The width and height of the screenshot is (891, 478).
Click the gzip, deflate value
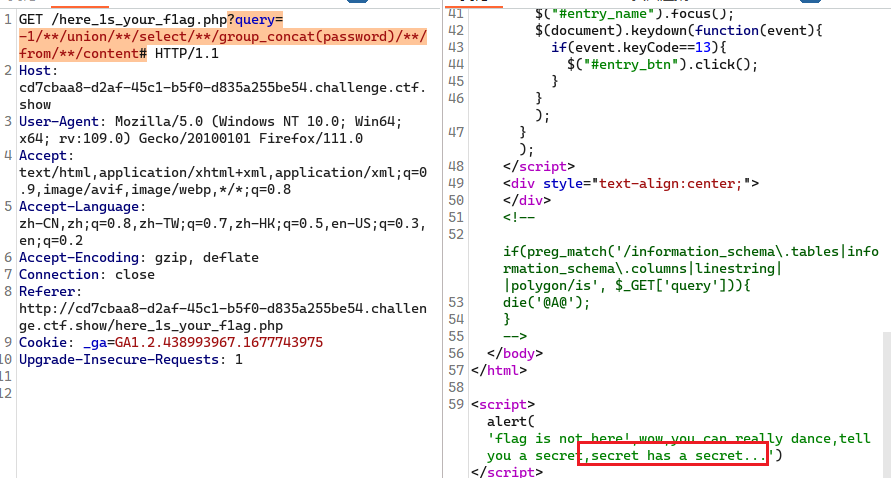(x=207, y=258)
